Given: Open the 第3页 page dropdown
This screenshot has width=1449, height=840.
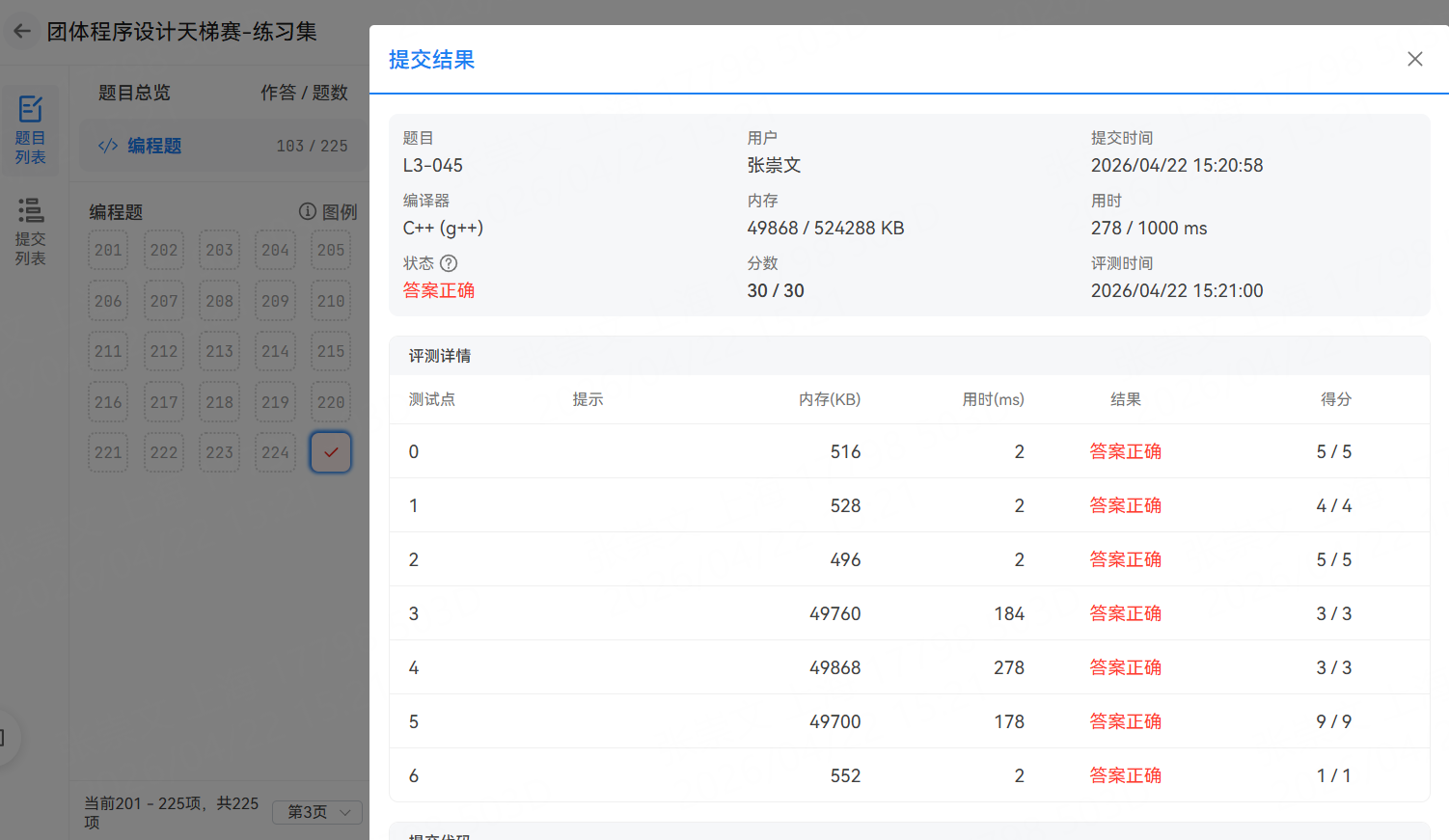Looking at the screenshot, I should coord(316,812).
